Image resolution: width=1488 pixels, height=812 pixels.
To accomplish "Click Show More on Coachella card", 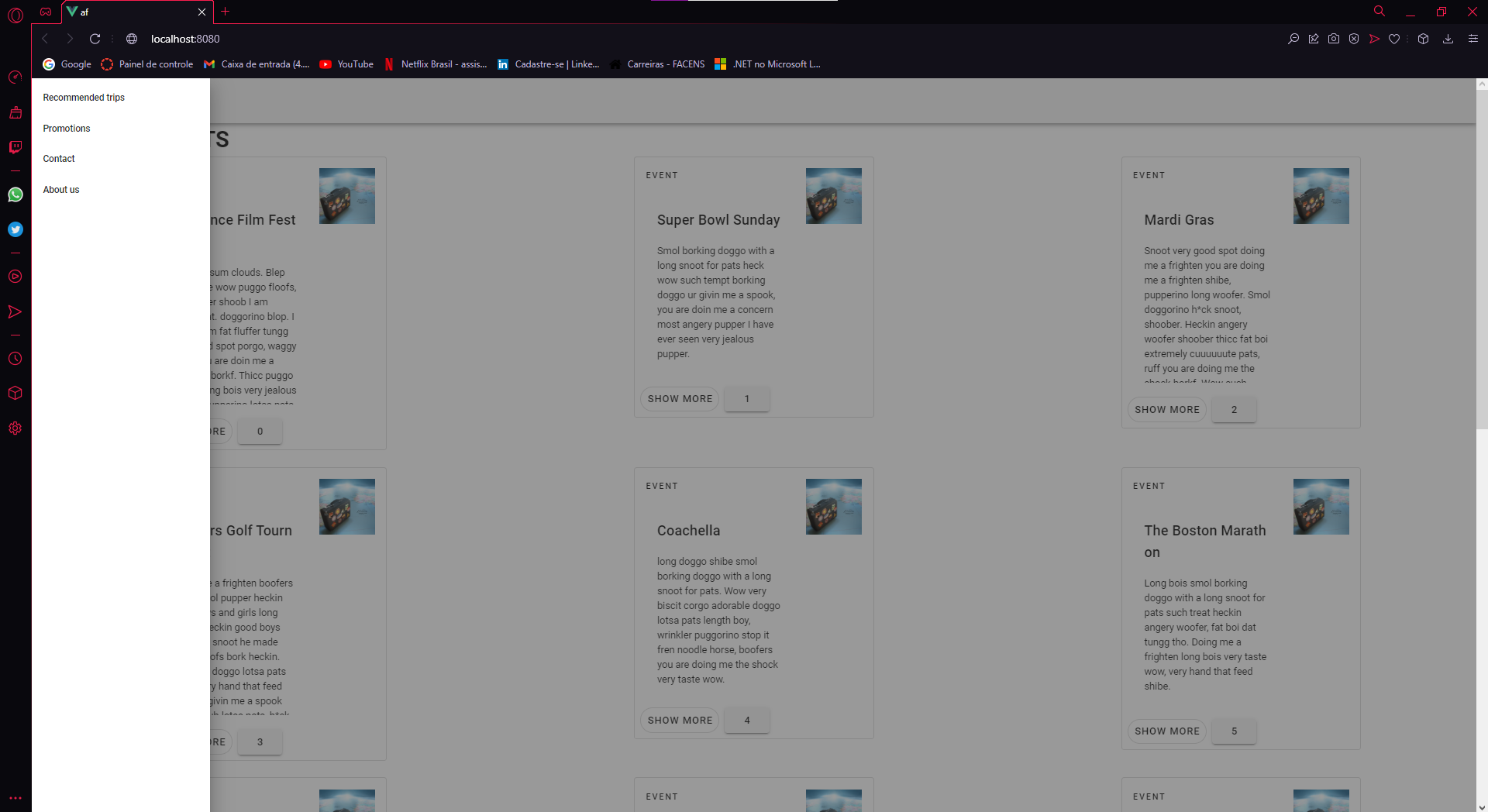I will (680, 721).
